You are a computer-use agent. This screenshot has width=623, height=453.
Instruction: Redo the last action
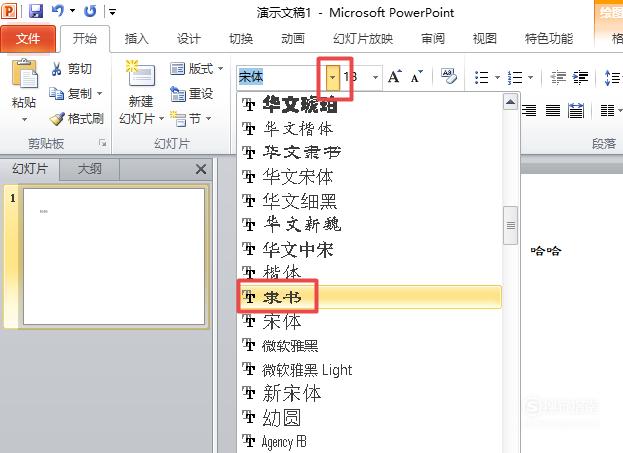[90, 11]
